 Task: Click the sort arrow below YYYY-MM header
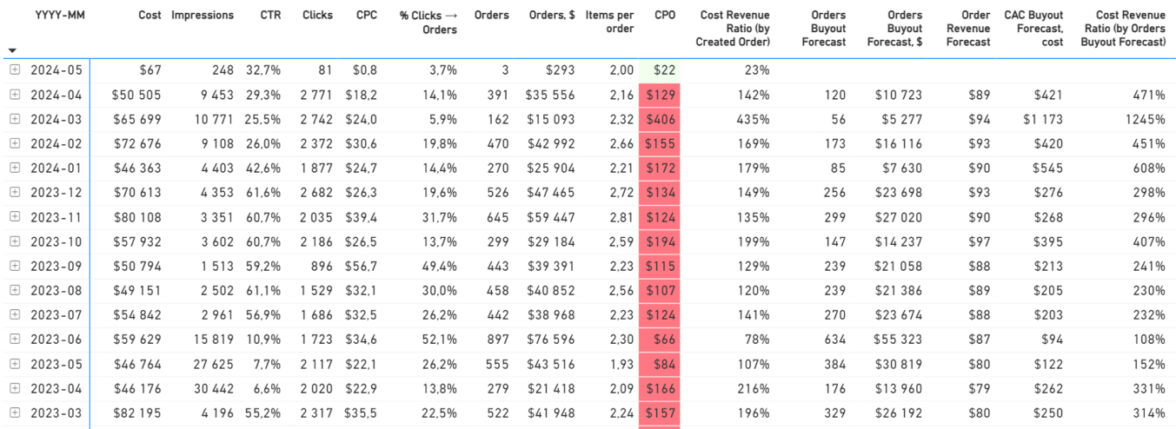coord(12,50)
